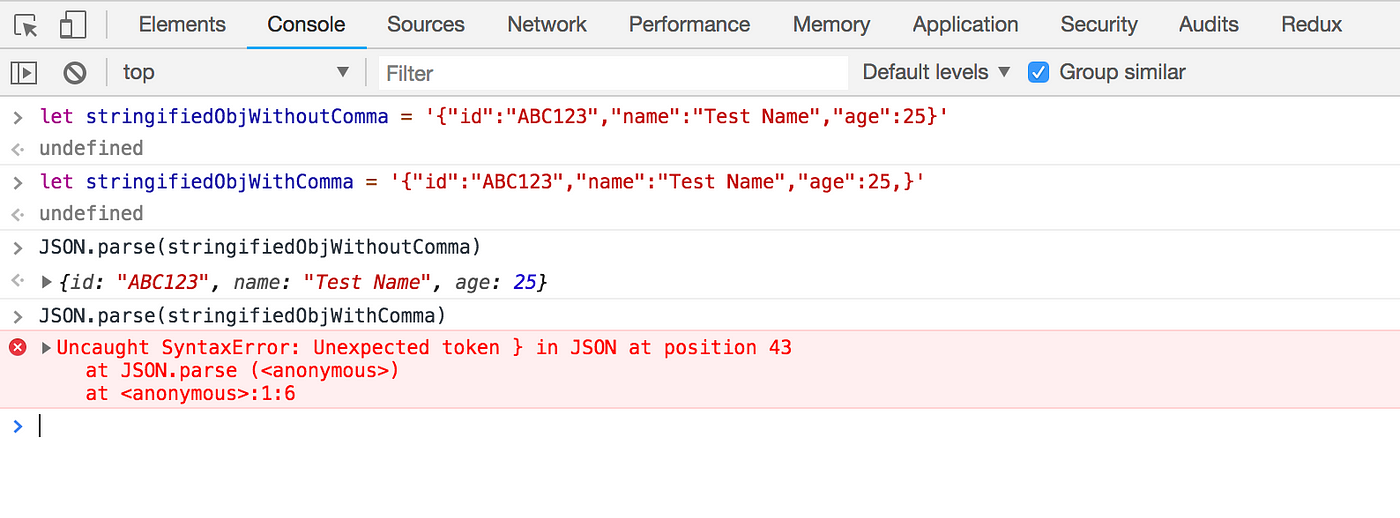Open the Default levels dropdown
The image size is (1400, 518).
click(936, 72)
